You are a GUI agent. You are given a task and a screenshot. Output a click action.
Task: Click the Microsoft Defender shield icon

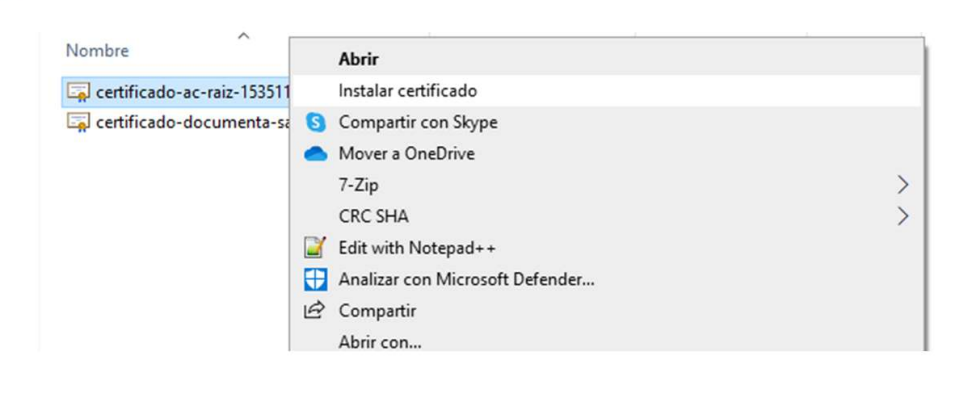point(316,280)
